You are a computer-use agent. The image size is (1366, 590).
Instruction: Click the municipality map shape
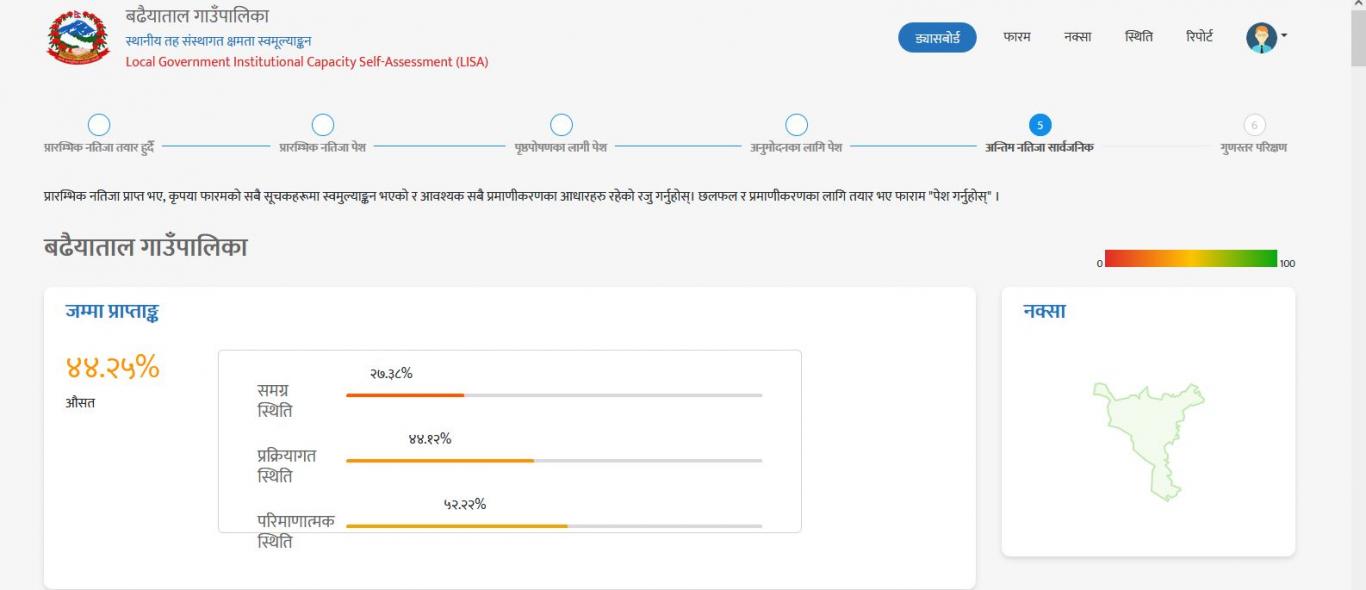point(1149,440)
